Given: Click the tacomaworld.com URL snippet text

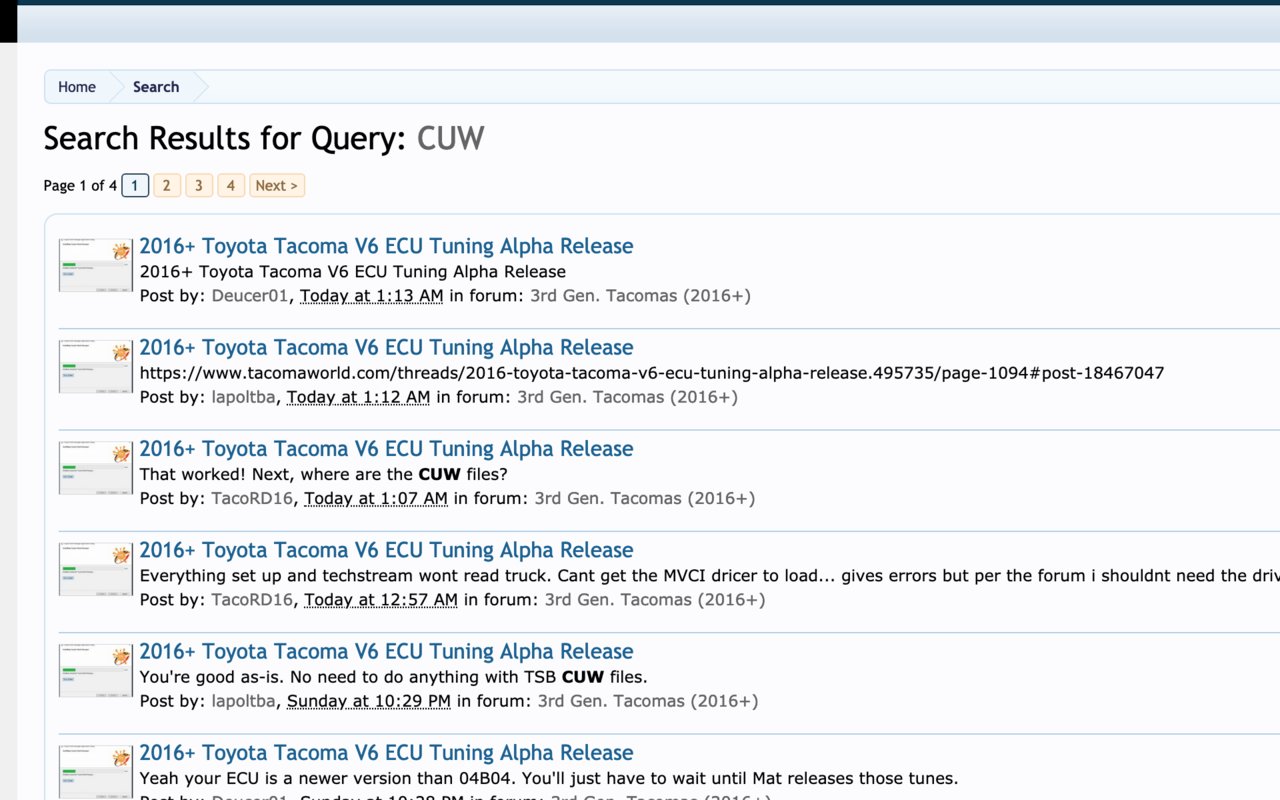Looking at the screenshot, I should tap(652, 373).
